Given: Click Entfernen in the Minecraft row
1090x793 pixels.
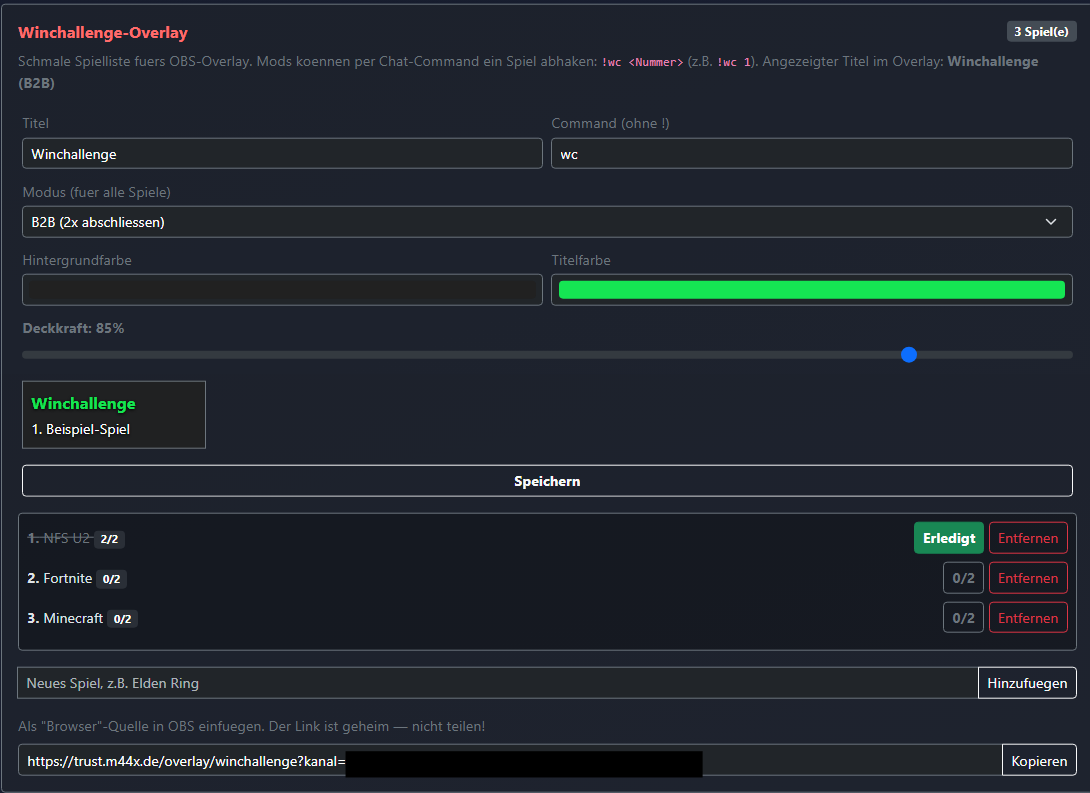Looking at the screenshot, I should point(1027,618).
